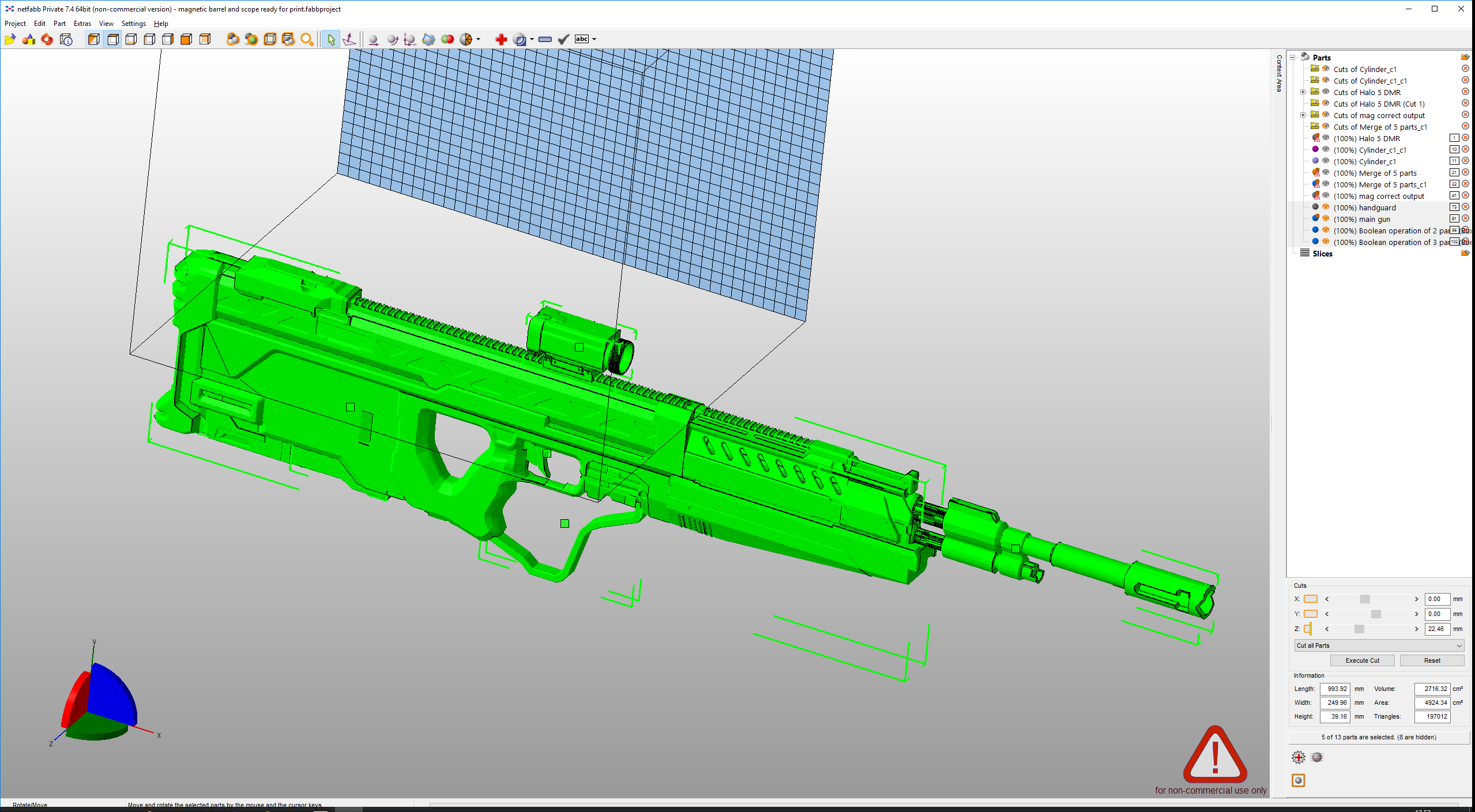Click the red cross repair part icon
Viewport: 1475px width, 812px height.
click(501, 39)
